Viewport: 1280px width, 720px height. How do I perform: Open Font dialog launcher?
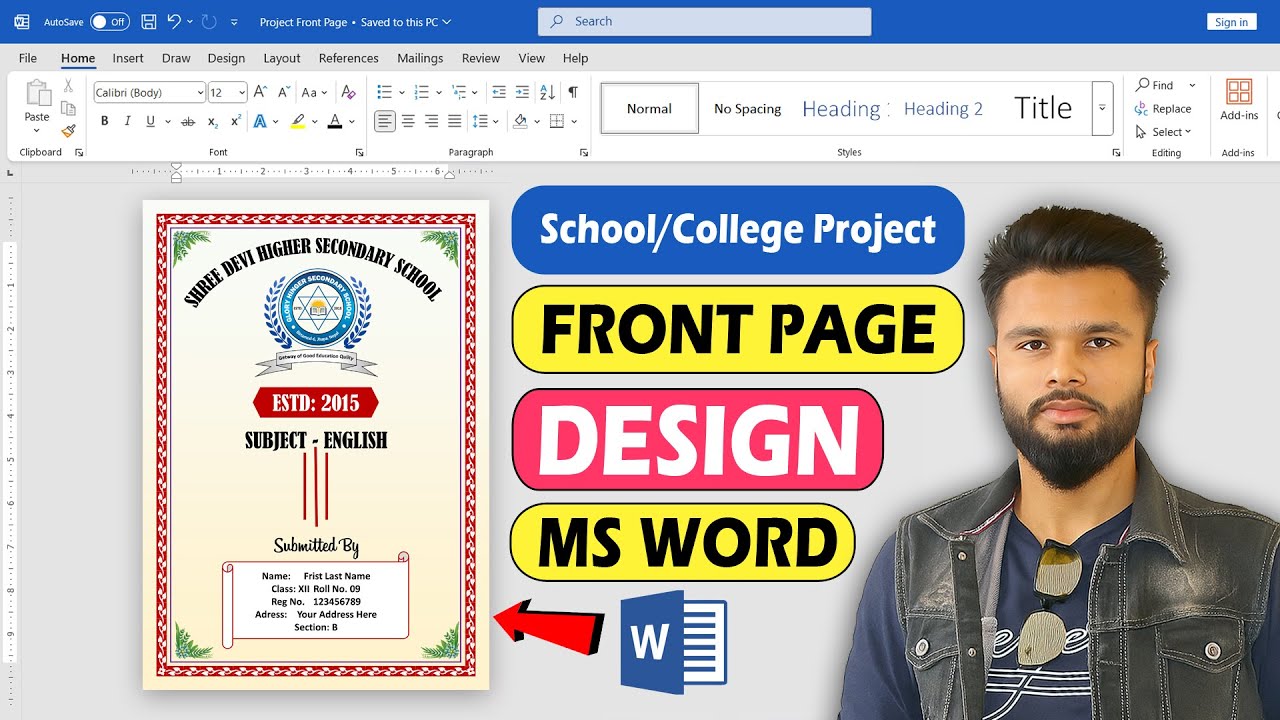[x=359, y=152]
